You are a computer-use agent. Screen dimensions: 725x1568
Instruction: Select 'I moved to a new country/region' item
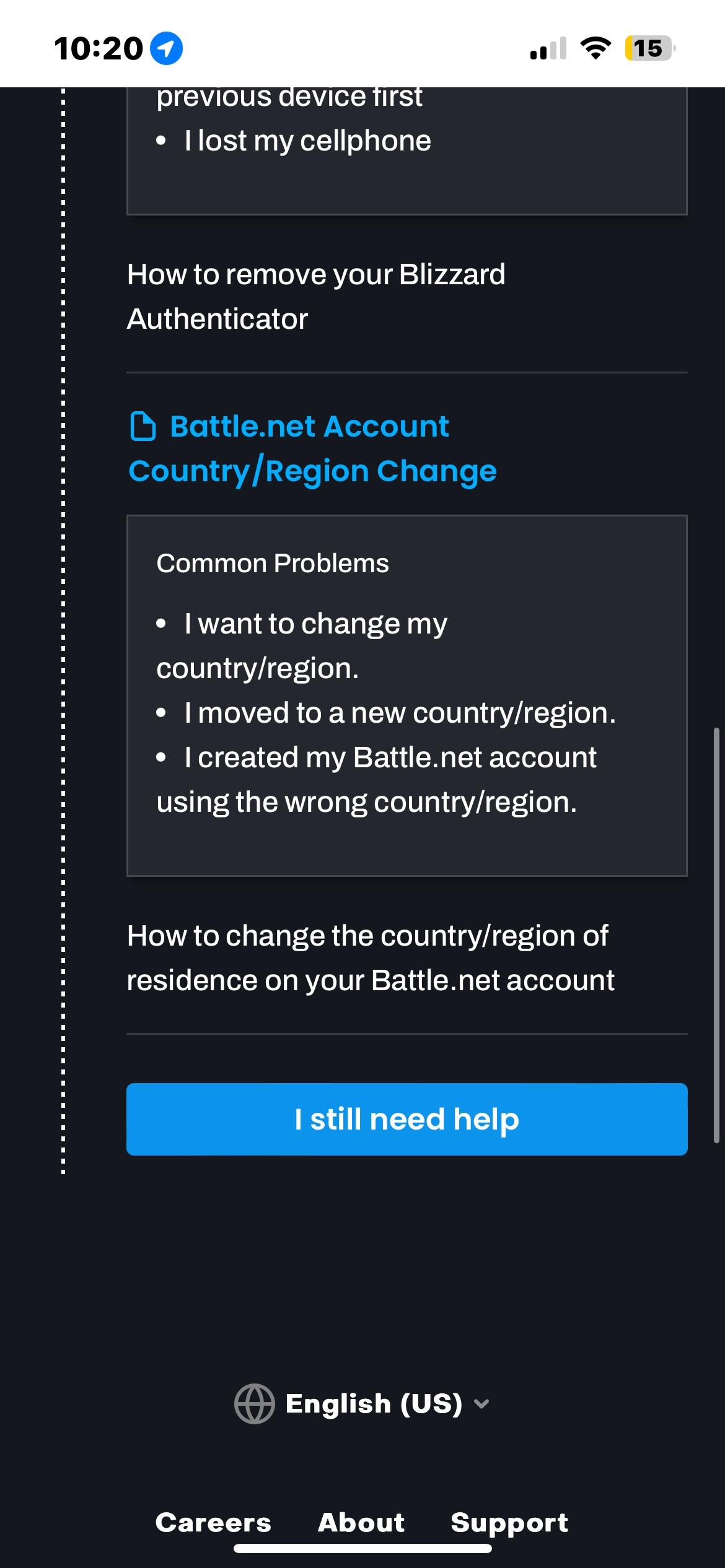pos(400,713)
